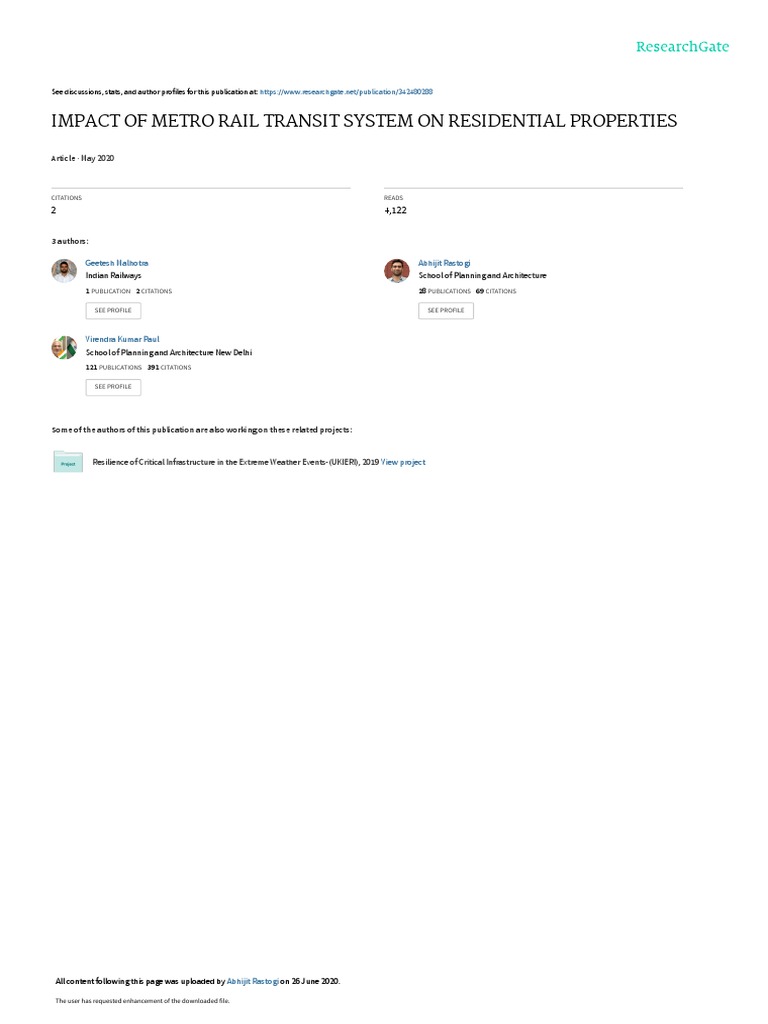Screen dimensions: 768x1024
Task: Click SEE PROFILE under Indian Railways author
Action: (113, 310)
